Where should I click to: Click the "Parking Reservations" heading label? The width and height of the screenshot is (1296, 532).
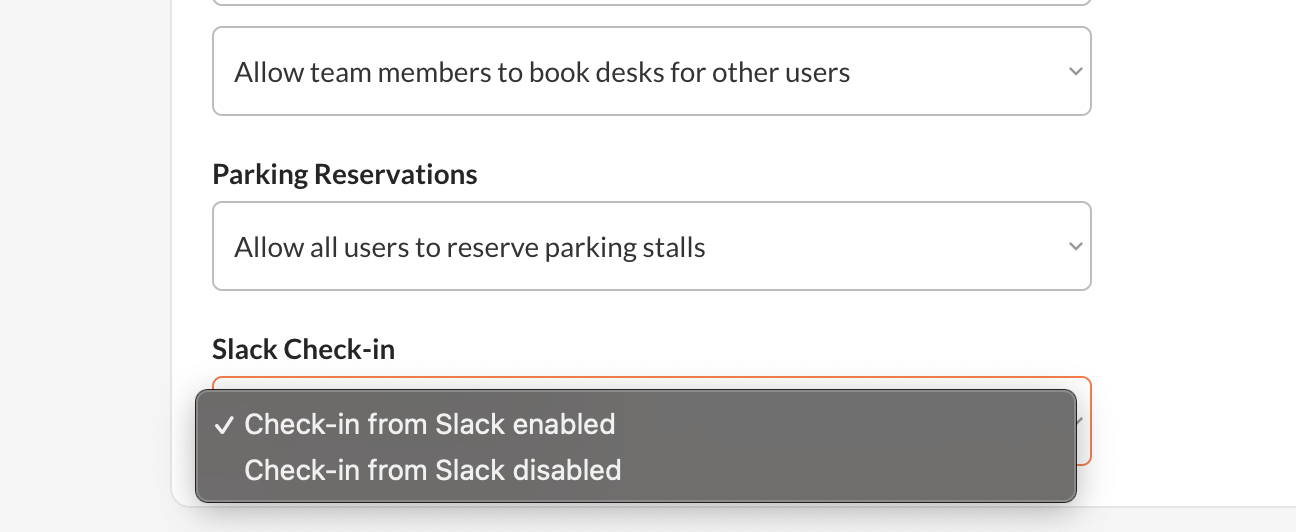point(344,174)
